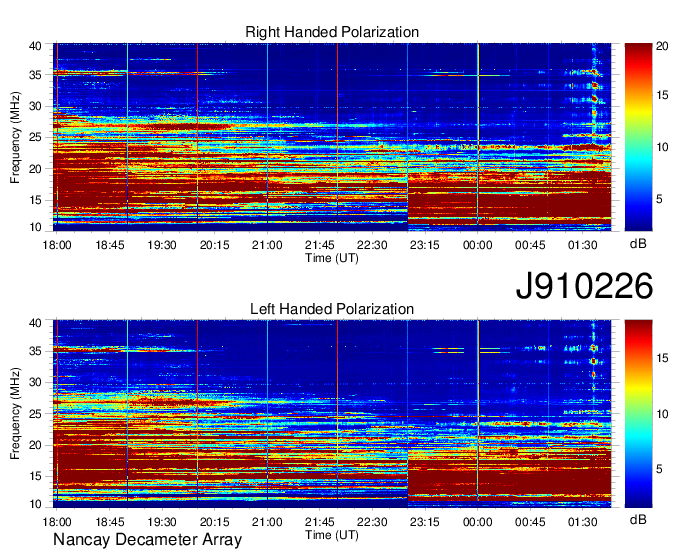The image size is (680, 552).
Task: Click the "00:00" time tick in Right Handed plot
Action: click(477, 245)
